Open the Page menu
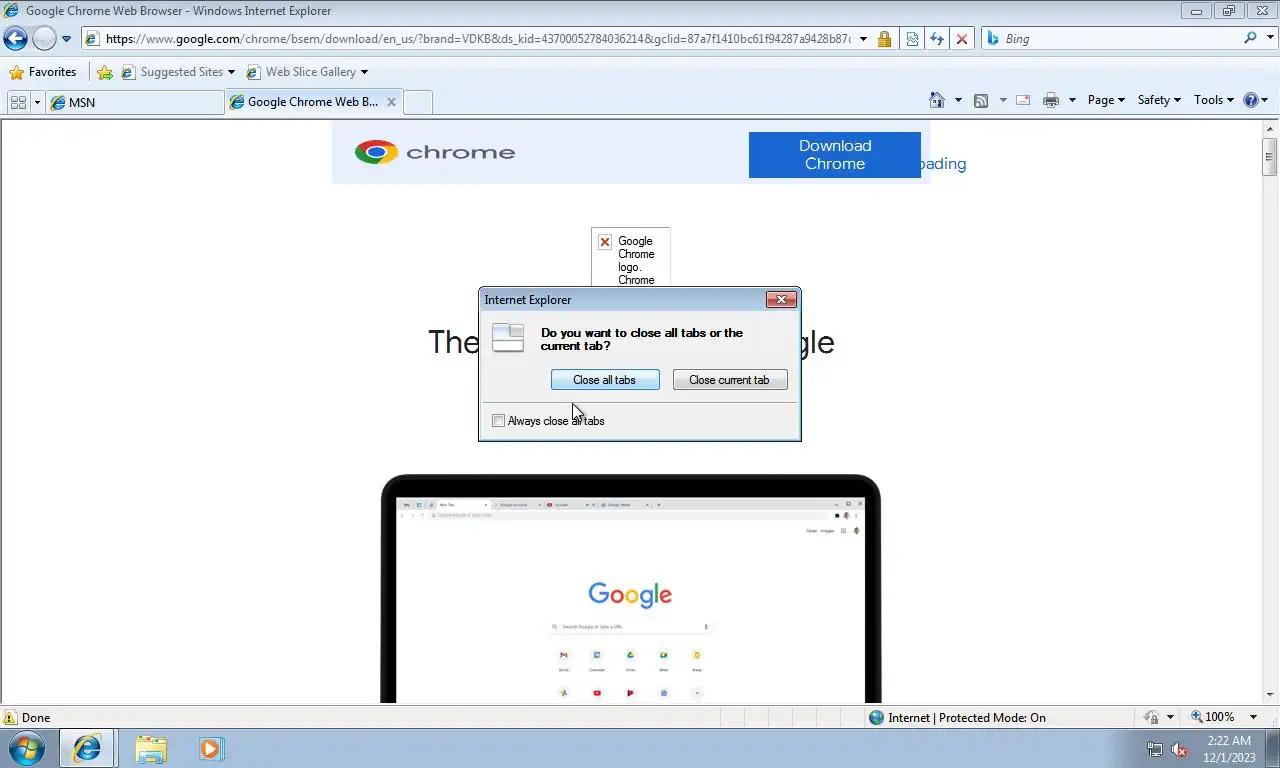Image resolution: width=1280 pixels, height=768 pixels. 1106,100
